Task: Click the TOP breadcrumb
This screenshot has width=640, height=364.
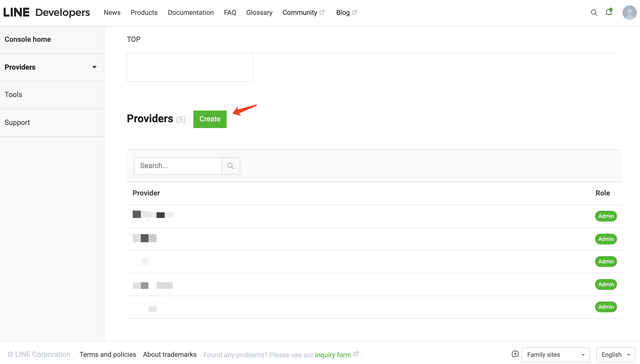Action: [x=133, y=39]
